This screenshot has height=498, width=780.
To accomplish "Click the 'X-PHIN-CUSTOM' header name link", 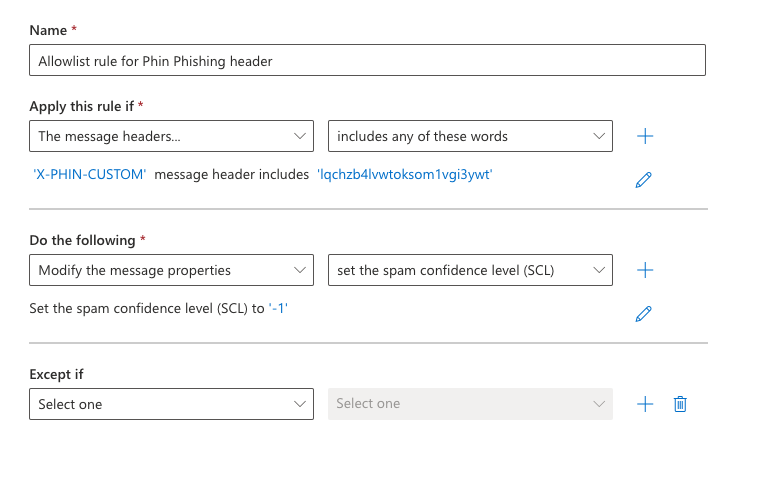I will tap(90, 174).
